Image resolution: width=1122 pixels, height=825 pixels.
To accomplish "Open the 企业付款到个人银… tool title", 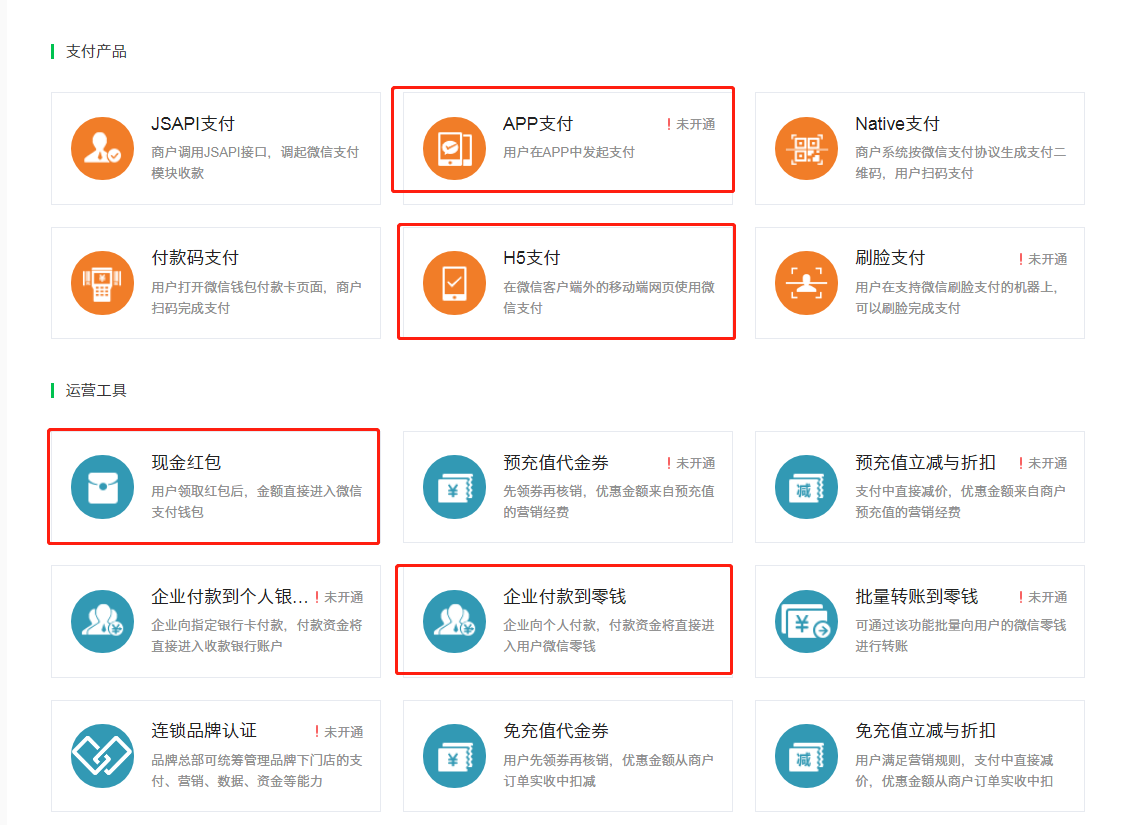I will click(x=230, y=597).
